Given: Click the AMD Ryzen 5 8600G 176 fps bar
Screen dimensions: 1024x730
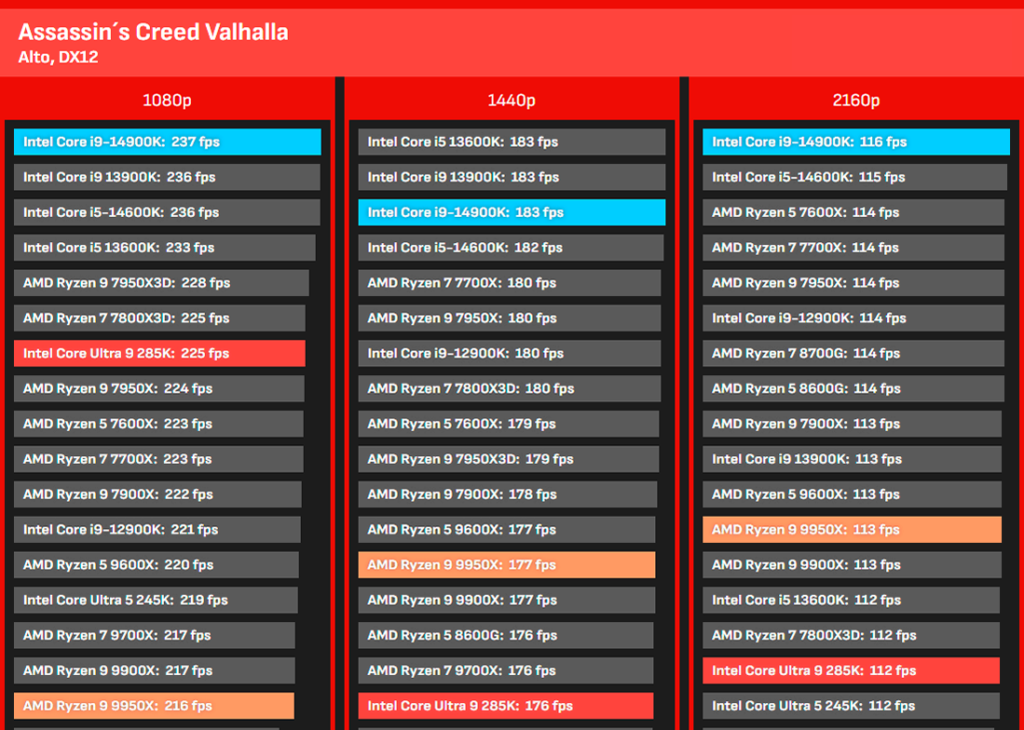Looking at the screenshot, I should [x=505, y=635].
